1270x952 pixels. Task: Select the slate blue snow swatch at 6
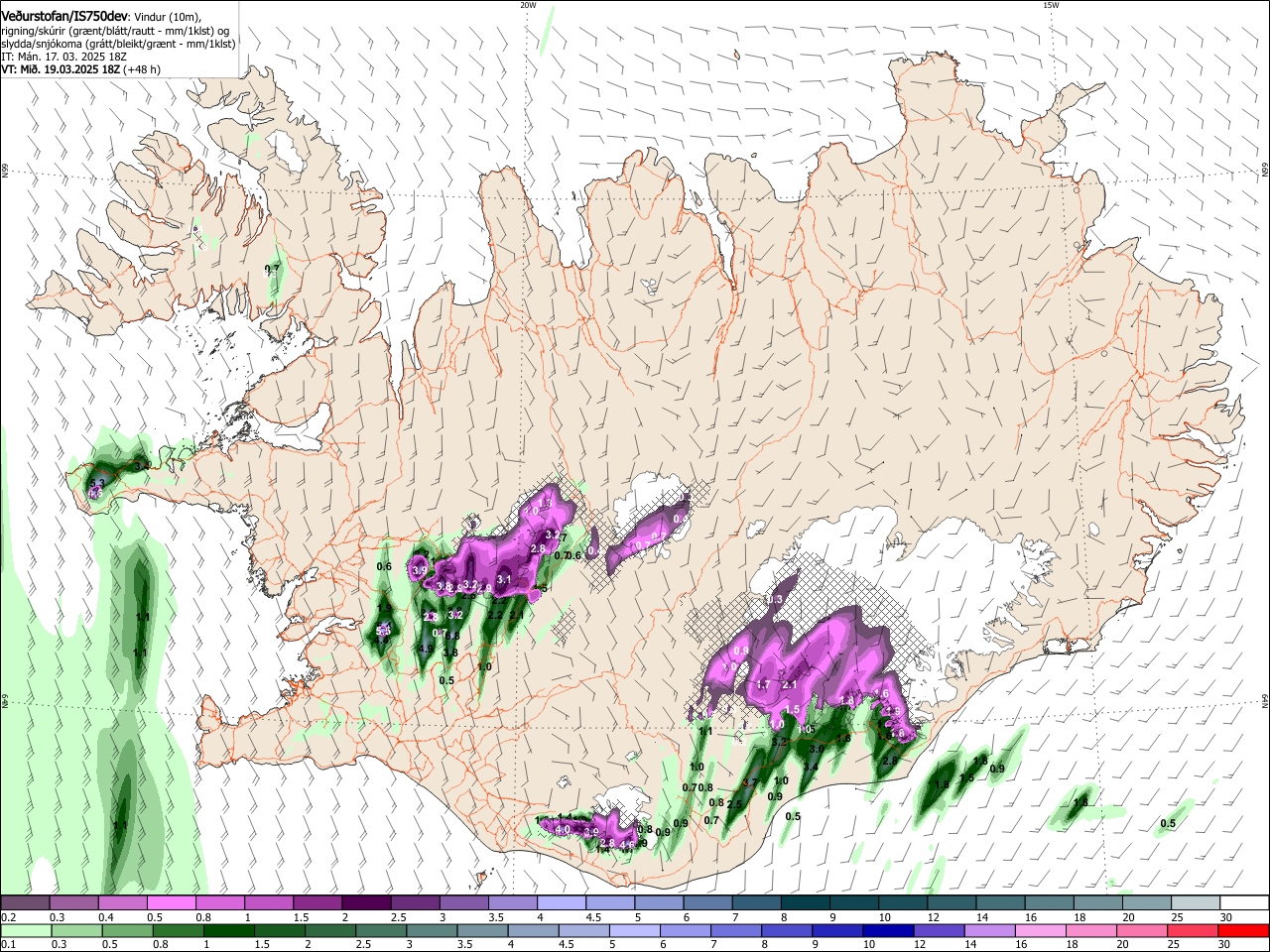click(x=708, y=902)
